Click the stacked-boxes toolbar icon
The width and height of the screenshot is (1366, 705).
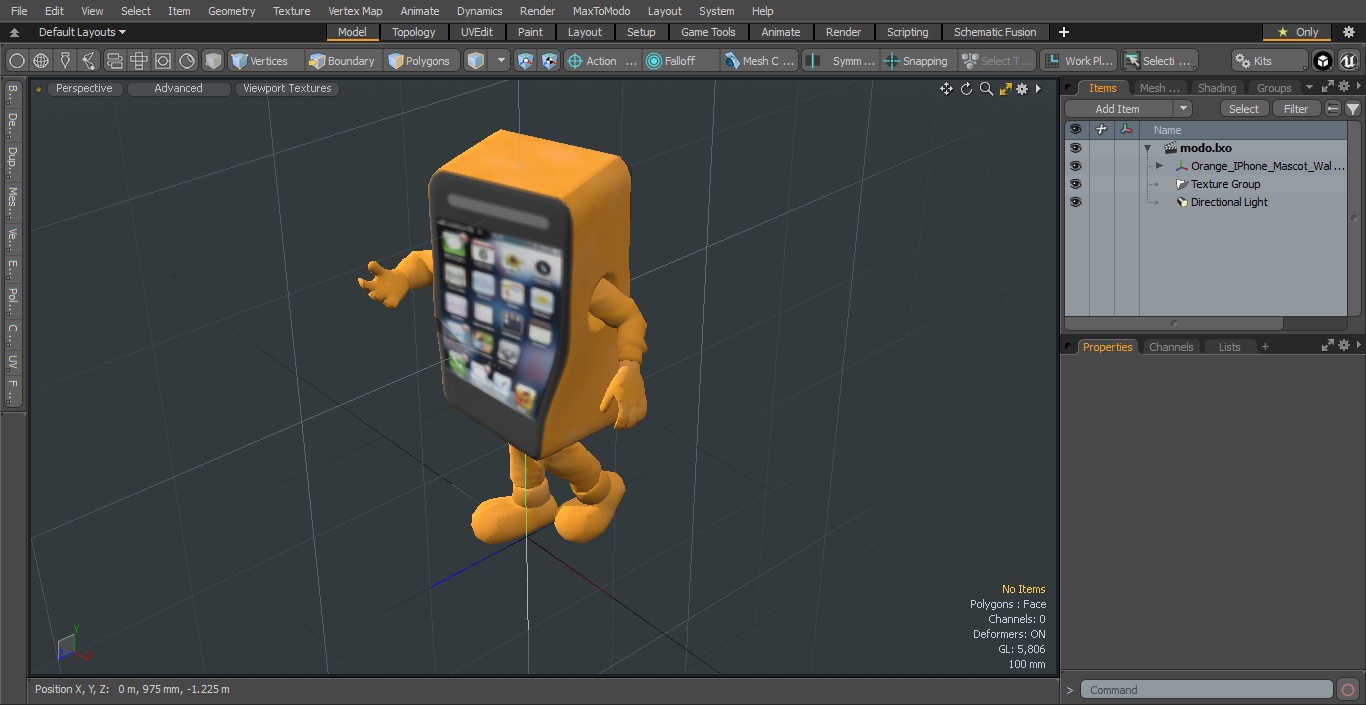[x=114, y=61]
